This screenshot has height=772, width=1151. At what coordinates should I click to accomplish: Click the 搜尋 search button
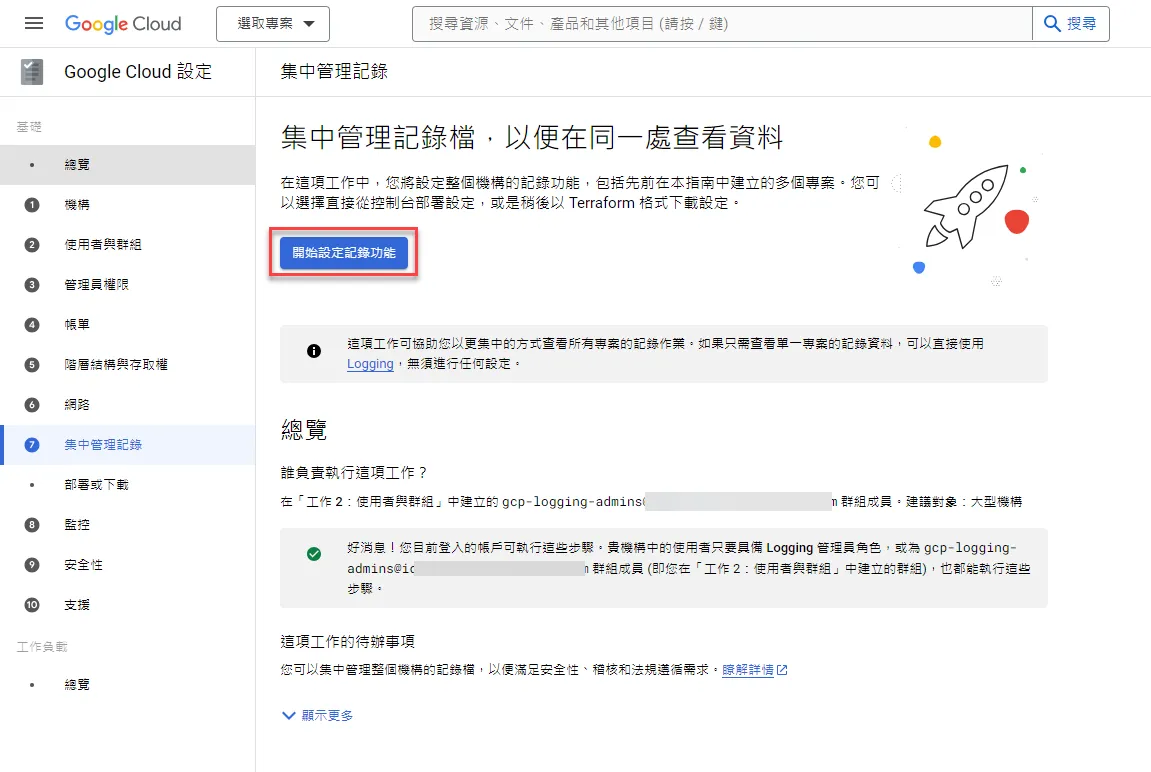pos(1071,23)
